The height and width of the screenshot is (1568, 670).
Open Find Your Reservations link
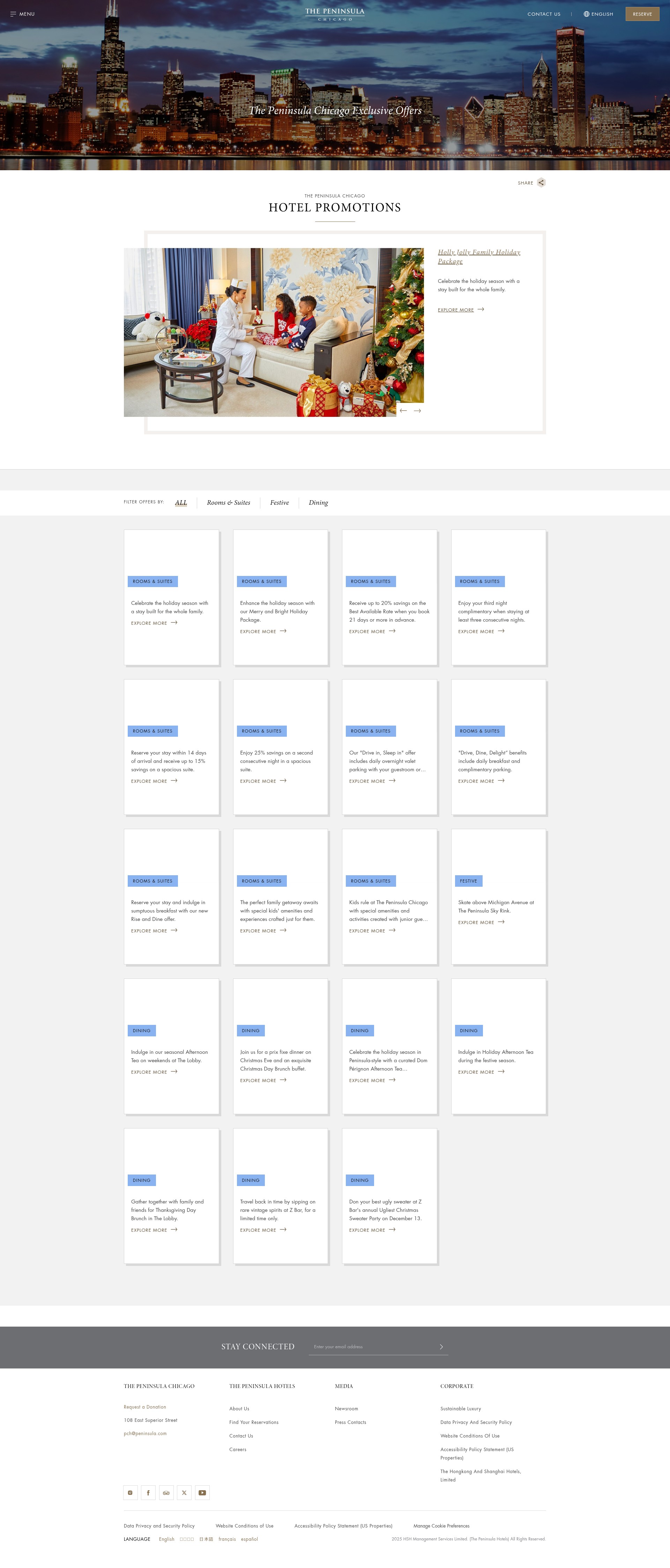(x=254, y=1423)
